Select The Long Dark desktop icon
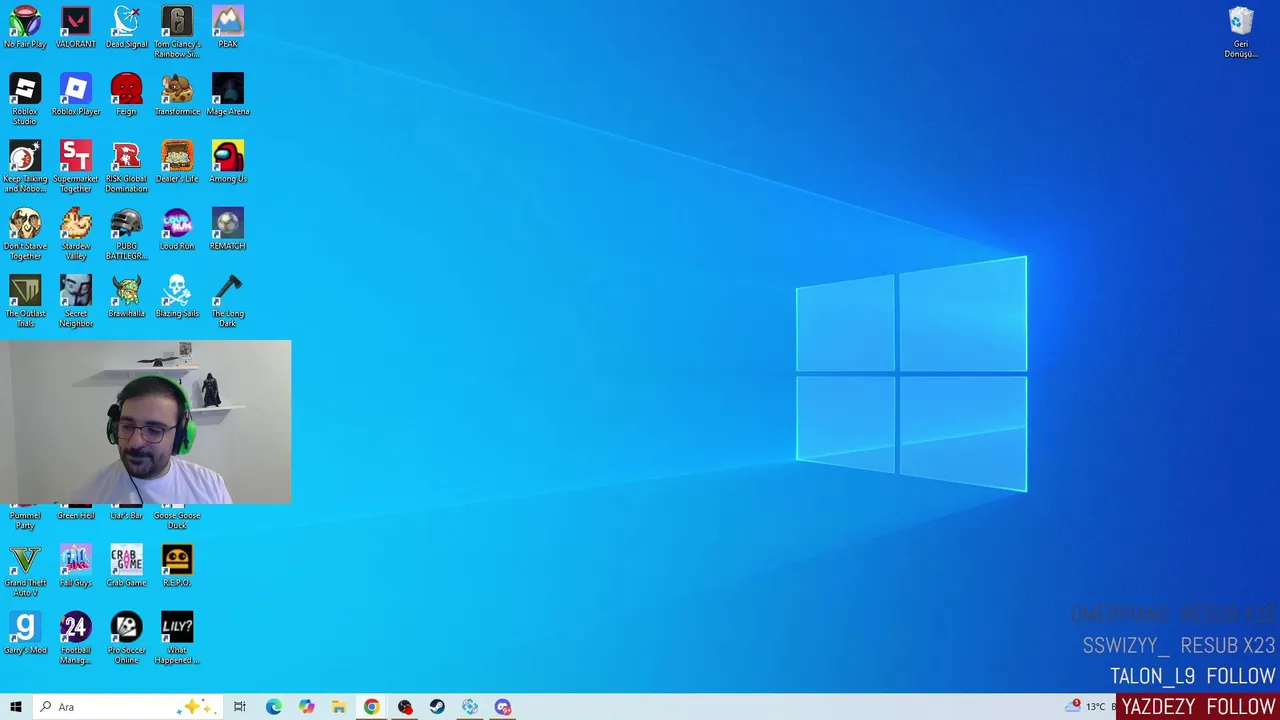Viewport: 1280px width, 720px height. (x=228, y=300)
